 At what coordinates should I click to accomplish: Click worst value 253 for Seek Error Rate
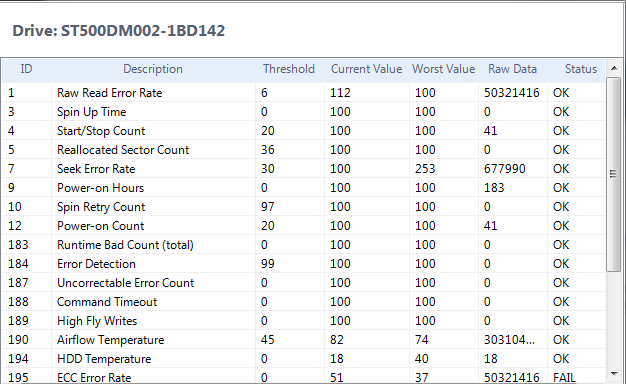425,169
